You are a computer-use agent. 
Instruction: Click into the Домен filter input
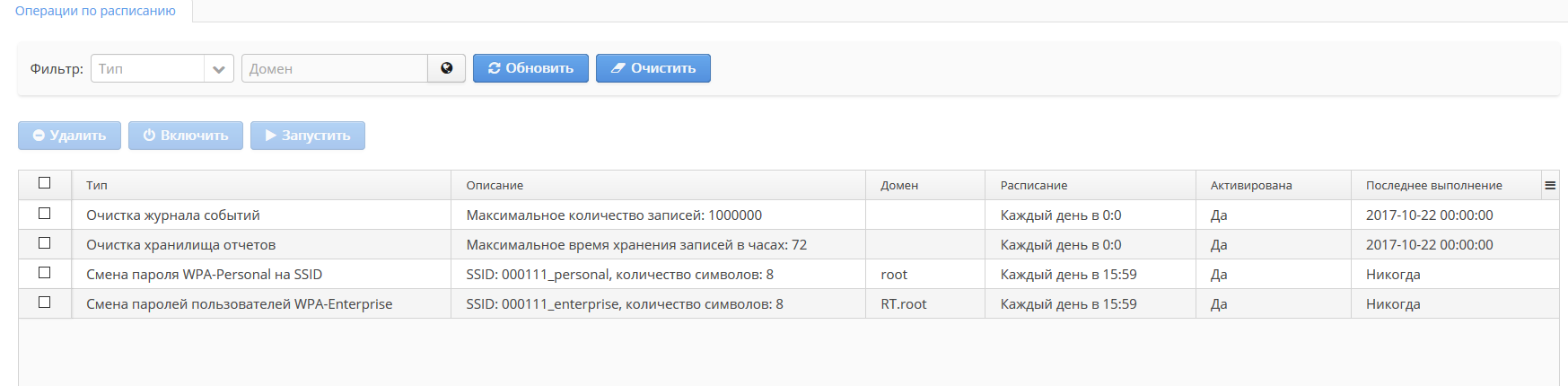click(334, 69)
